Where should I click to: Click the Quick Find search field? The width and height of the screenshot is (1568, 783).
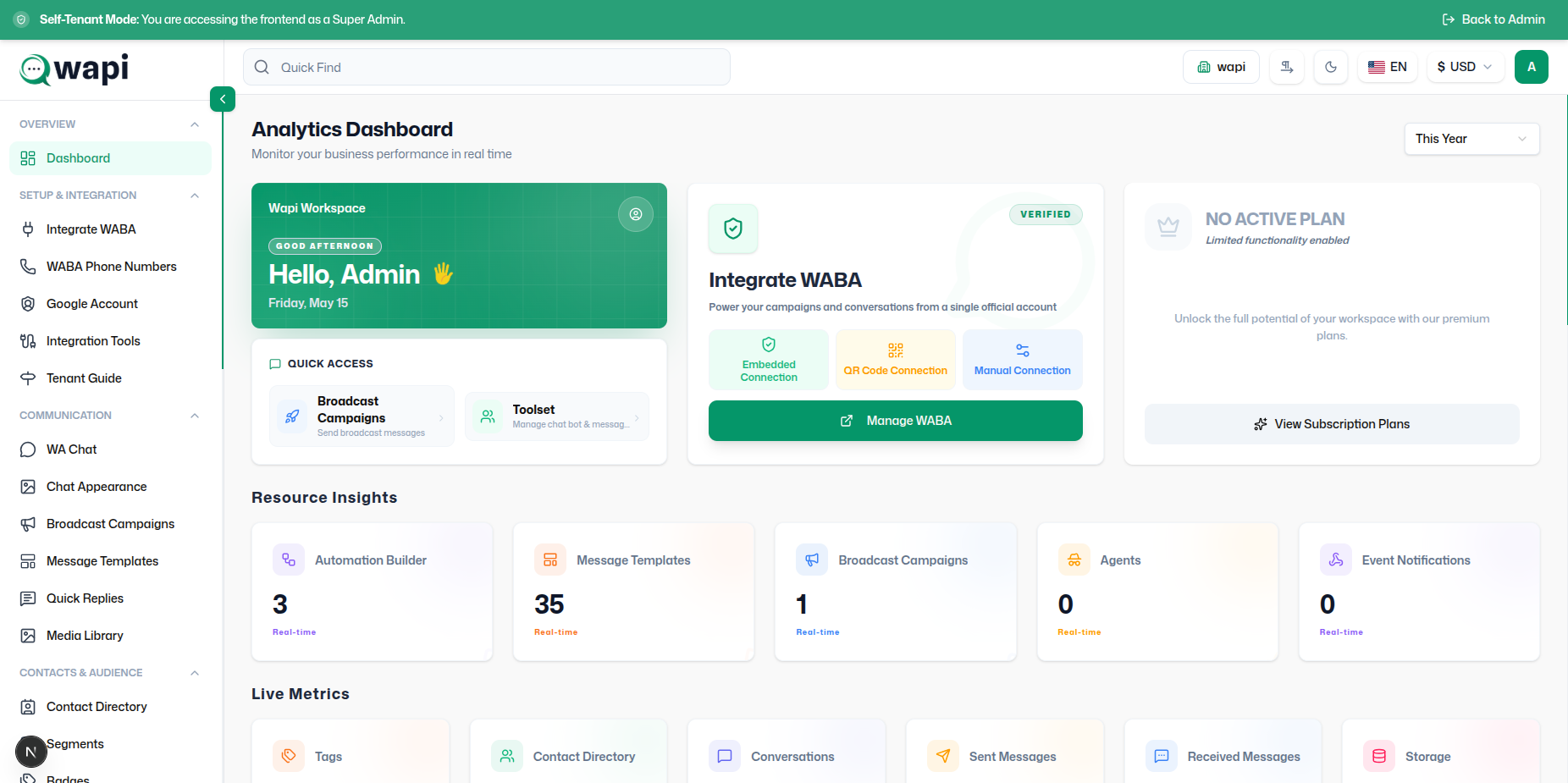(487, 67)
